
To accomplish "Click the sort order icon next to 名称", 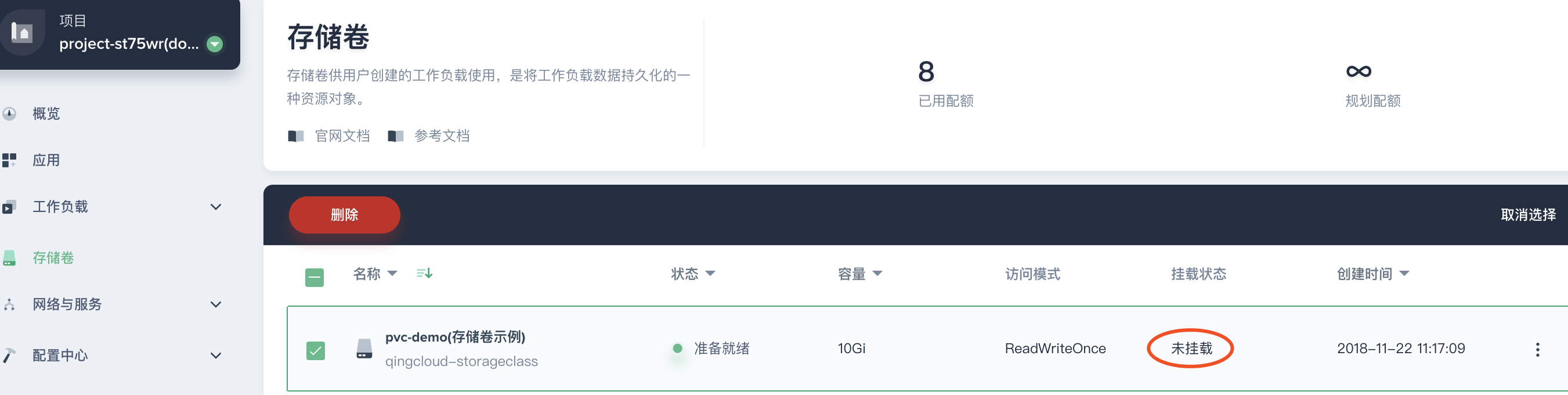I will click(x=424, y=274).
